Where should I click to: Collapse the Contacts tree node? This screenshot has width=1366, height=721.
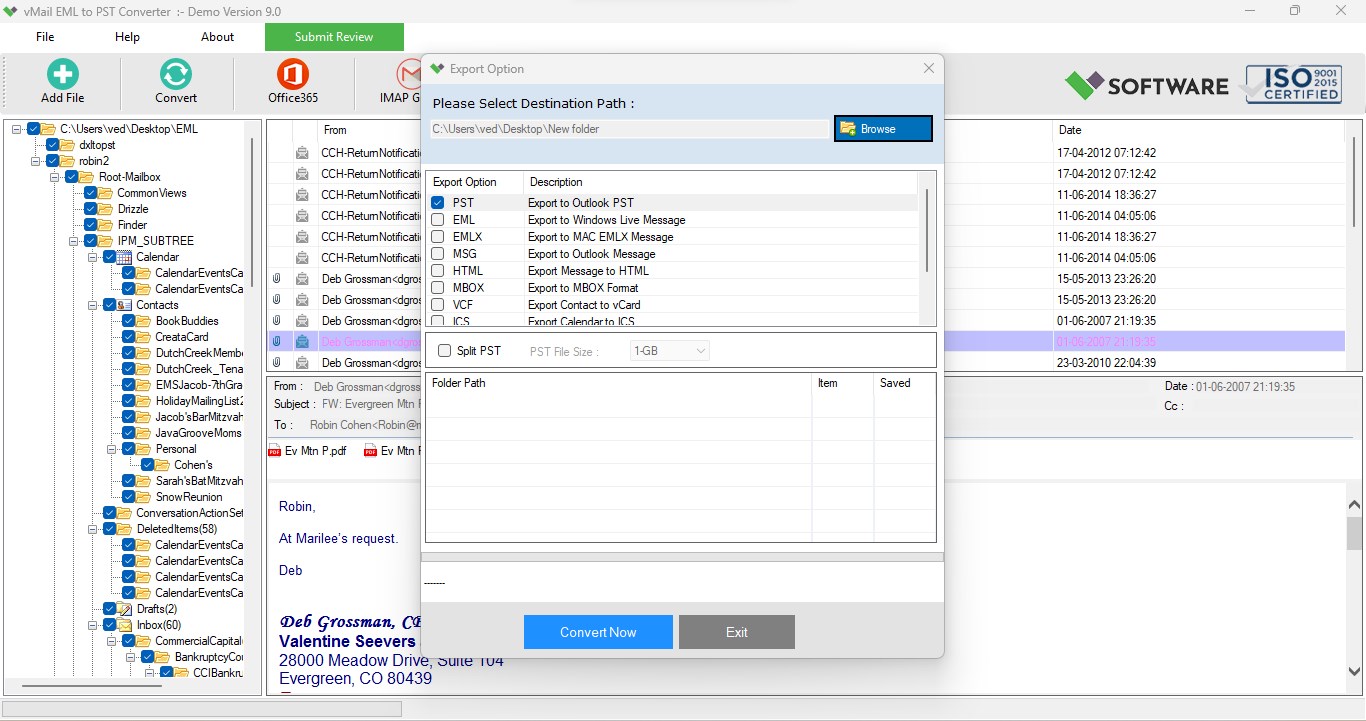pos(93,305)
